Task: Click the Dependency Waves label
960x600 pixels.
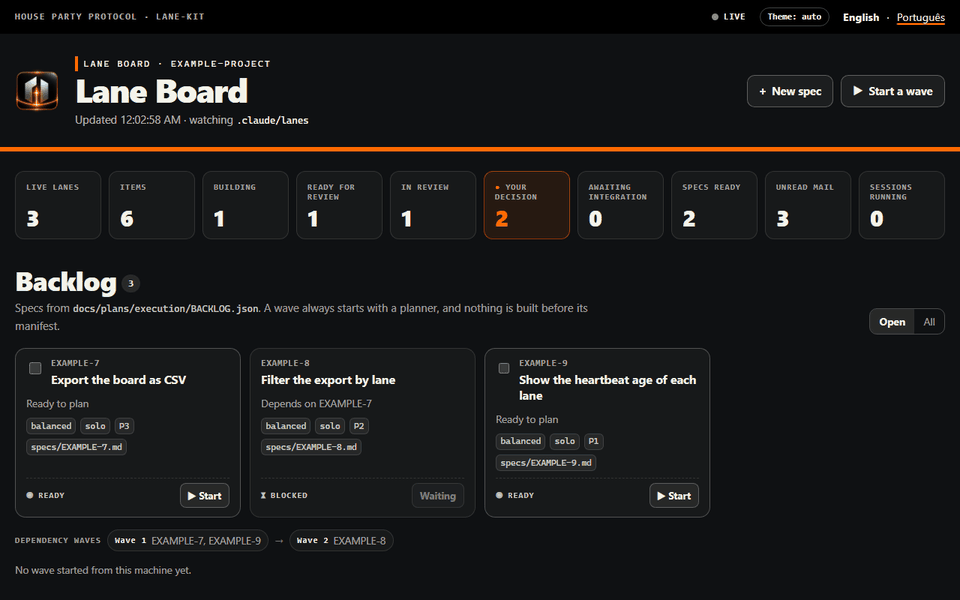Action: click(x=58, y=541)
